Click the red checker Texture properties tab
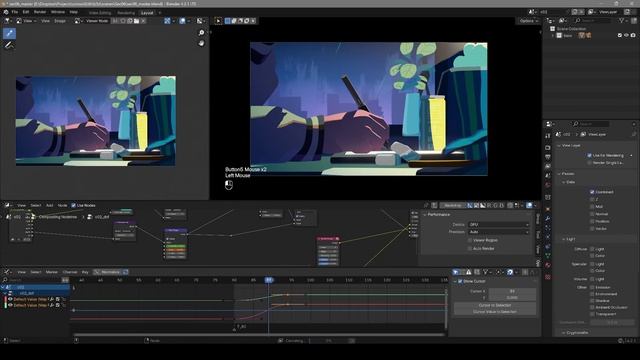 548,277
